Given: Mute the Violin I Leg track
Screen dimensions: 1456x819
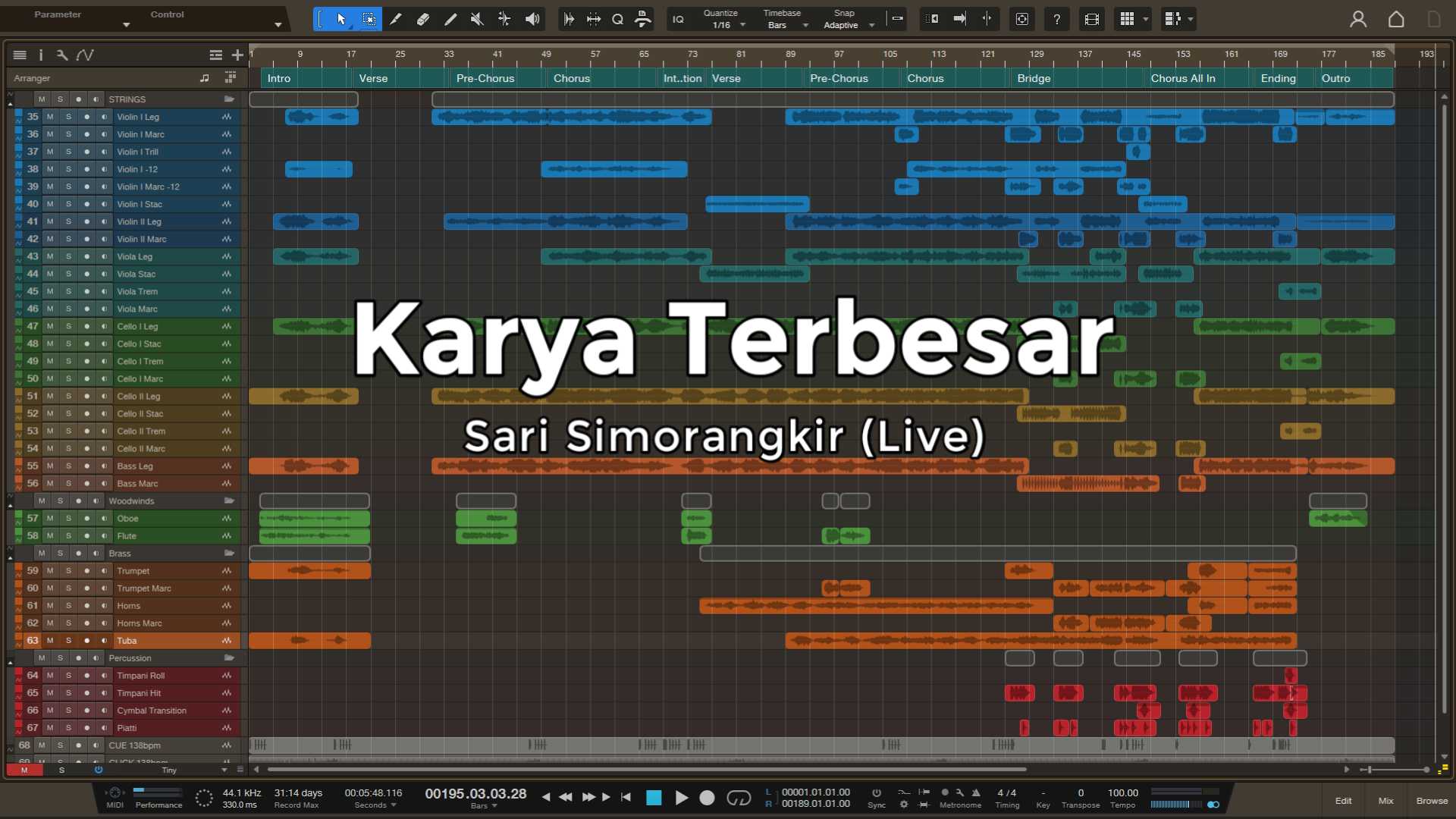Looking at the screenshot, I should click(50, 117).
